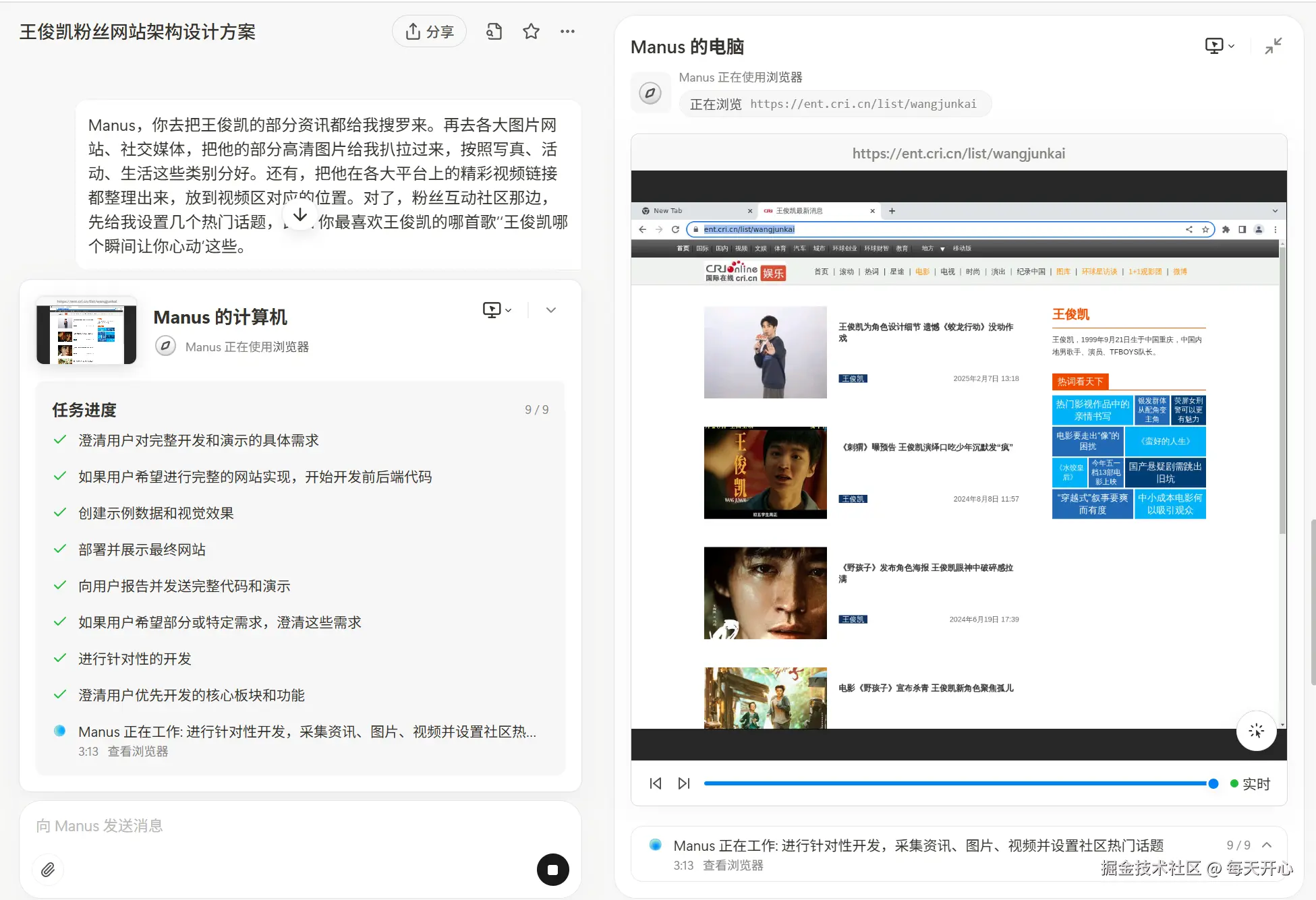Toggle the 实时 live mode indicator

pyautogui.click(x=1250, y=783)
